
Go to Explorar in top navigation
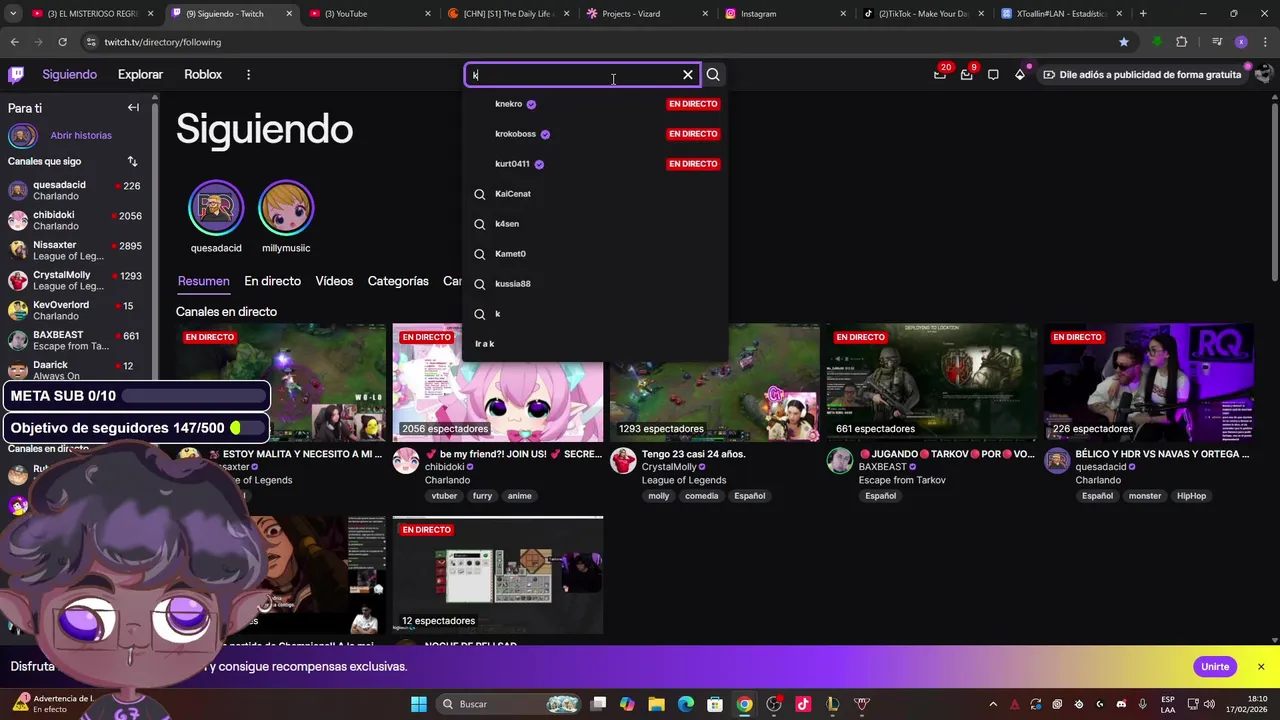[x=140, y=75]
